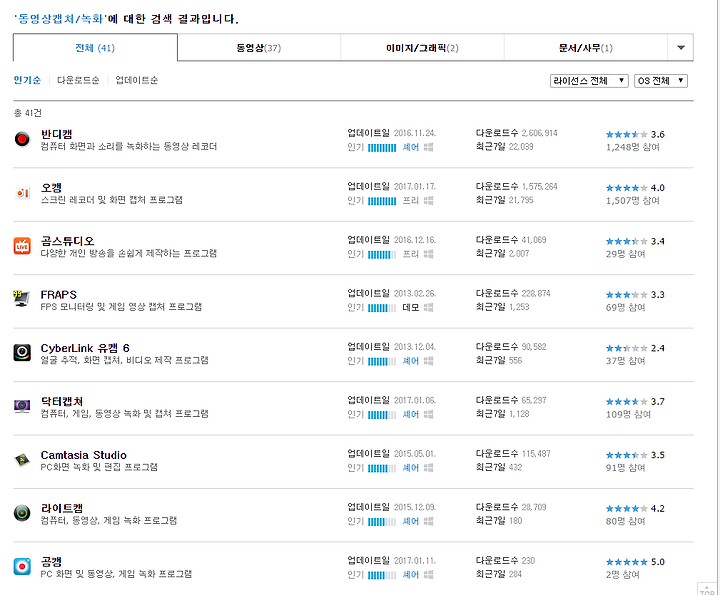The image size is (720, 595).
Task: Expand more category tabs with arrow
Action: 680,47
